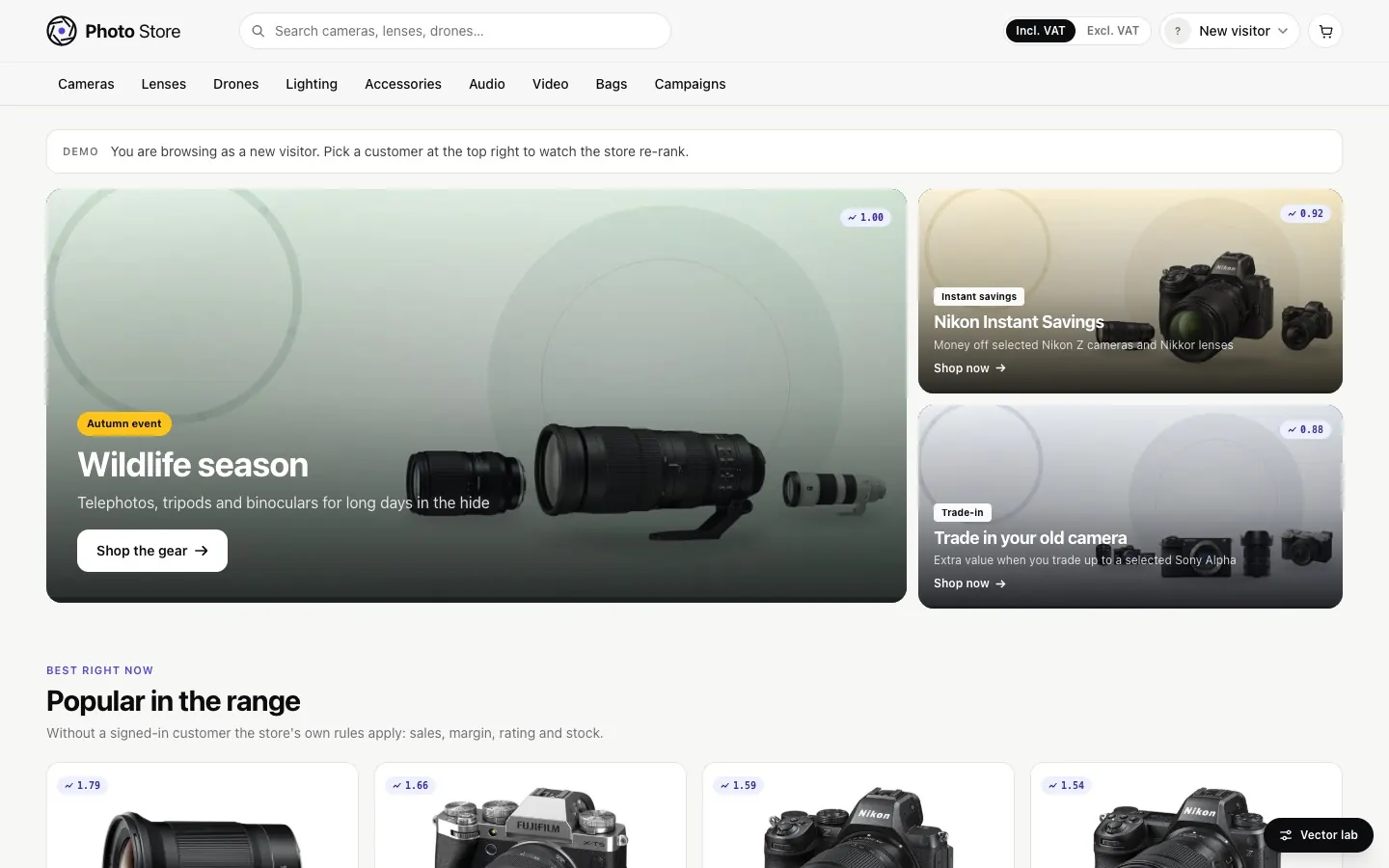Open the Campaigns menu item
Image resolution: width=1389 pixels, height=868 pixels.
click(690, 84)
